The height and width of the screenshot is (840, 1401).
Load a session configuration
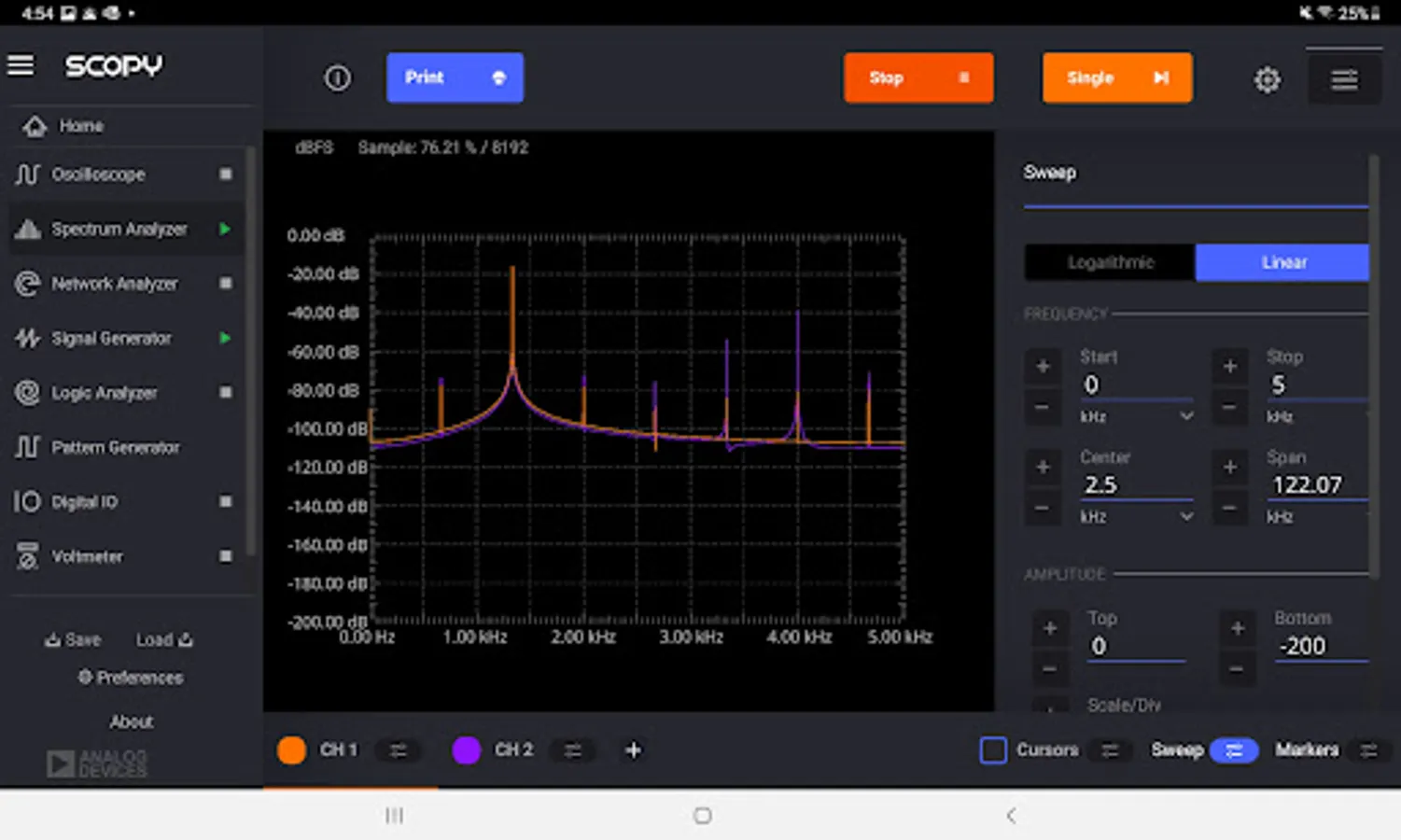click(164, 640)
